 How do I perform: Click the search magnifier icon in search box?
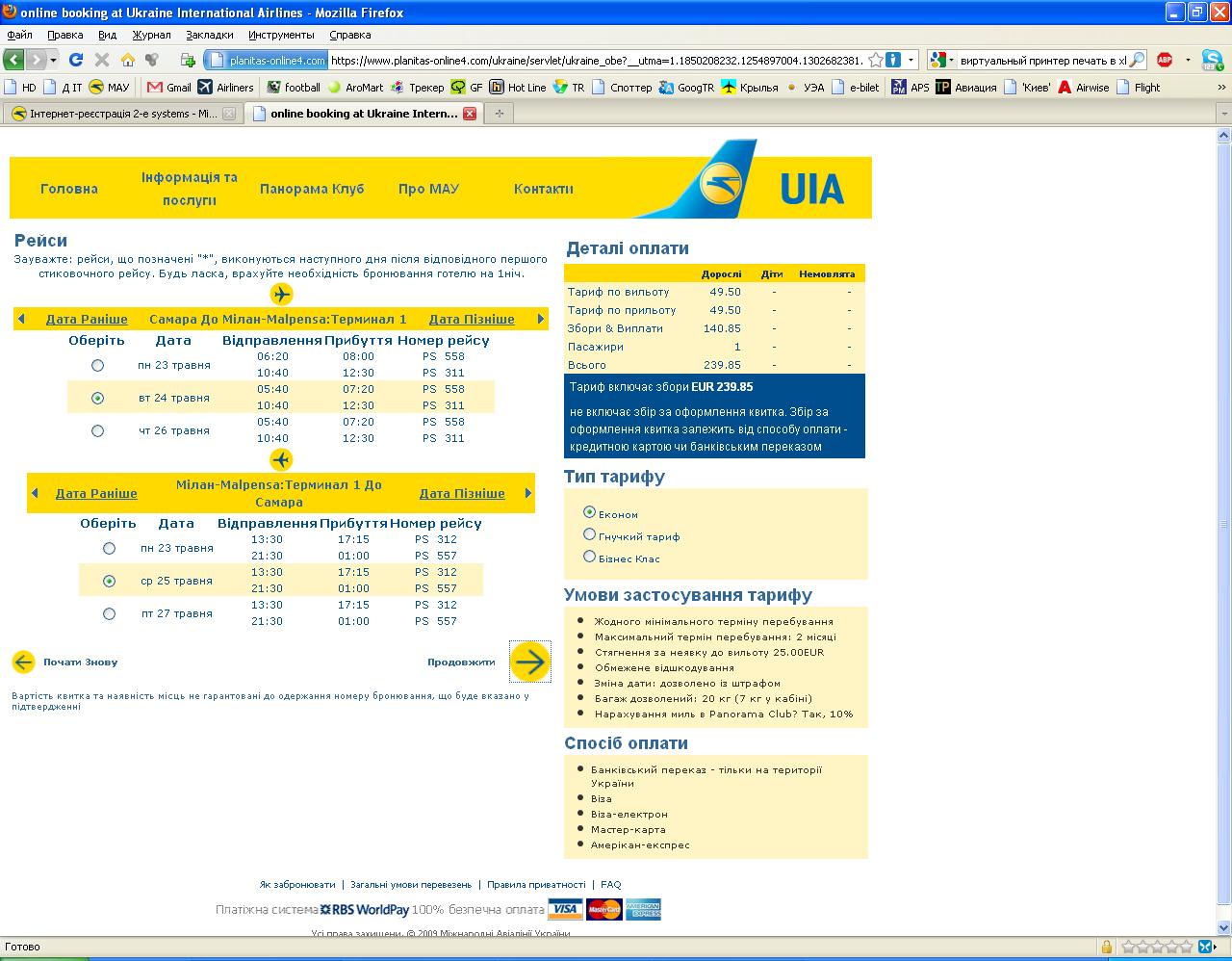1137,60
